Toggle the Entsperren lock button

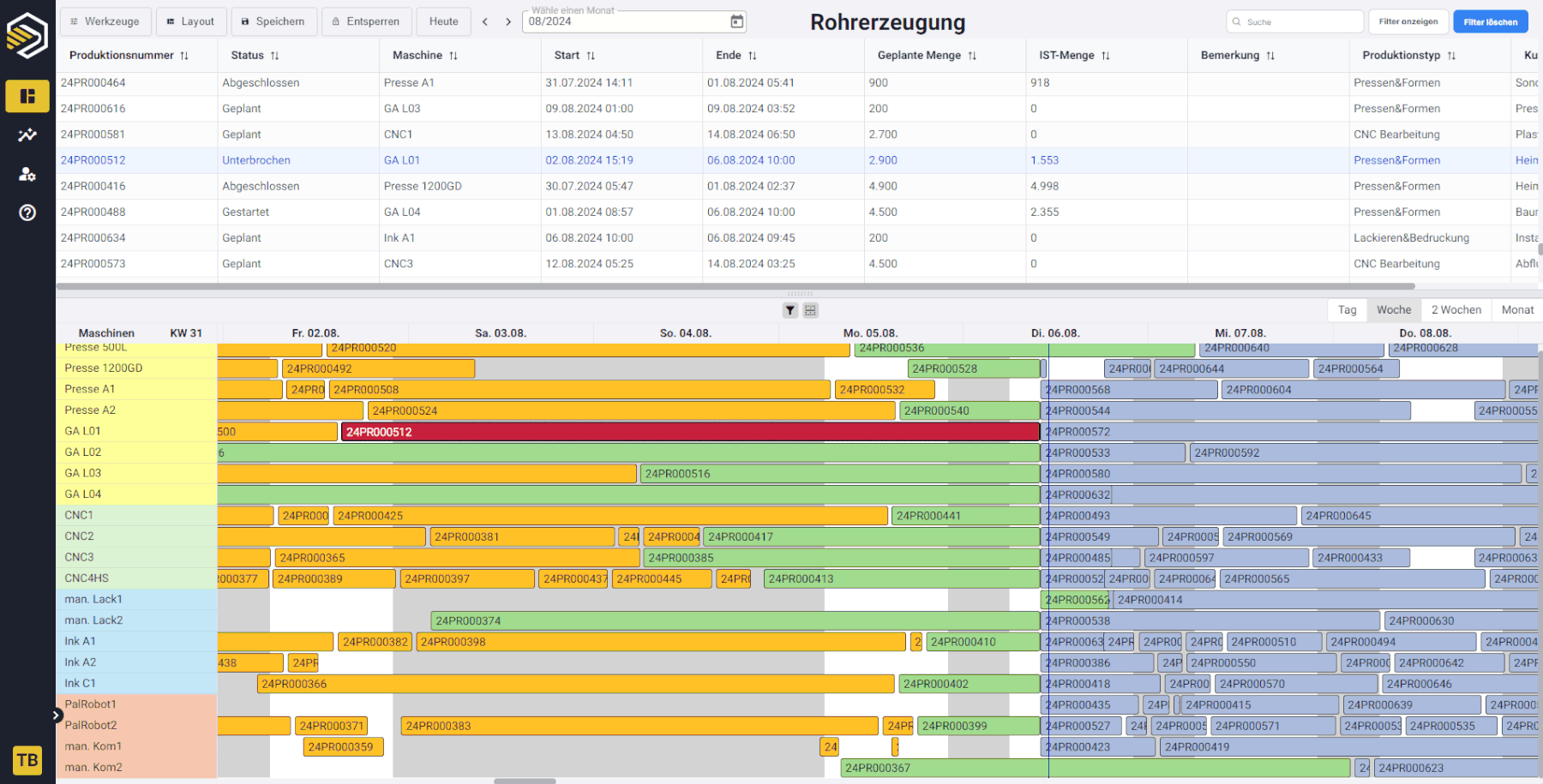point(366,21)
